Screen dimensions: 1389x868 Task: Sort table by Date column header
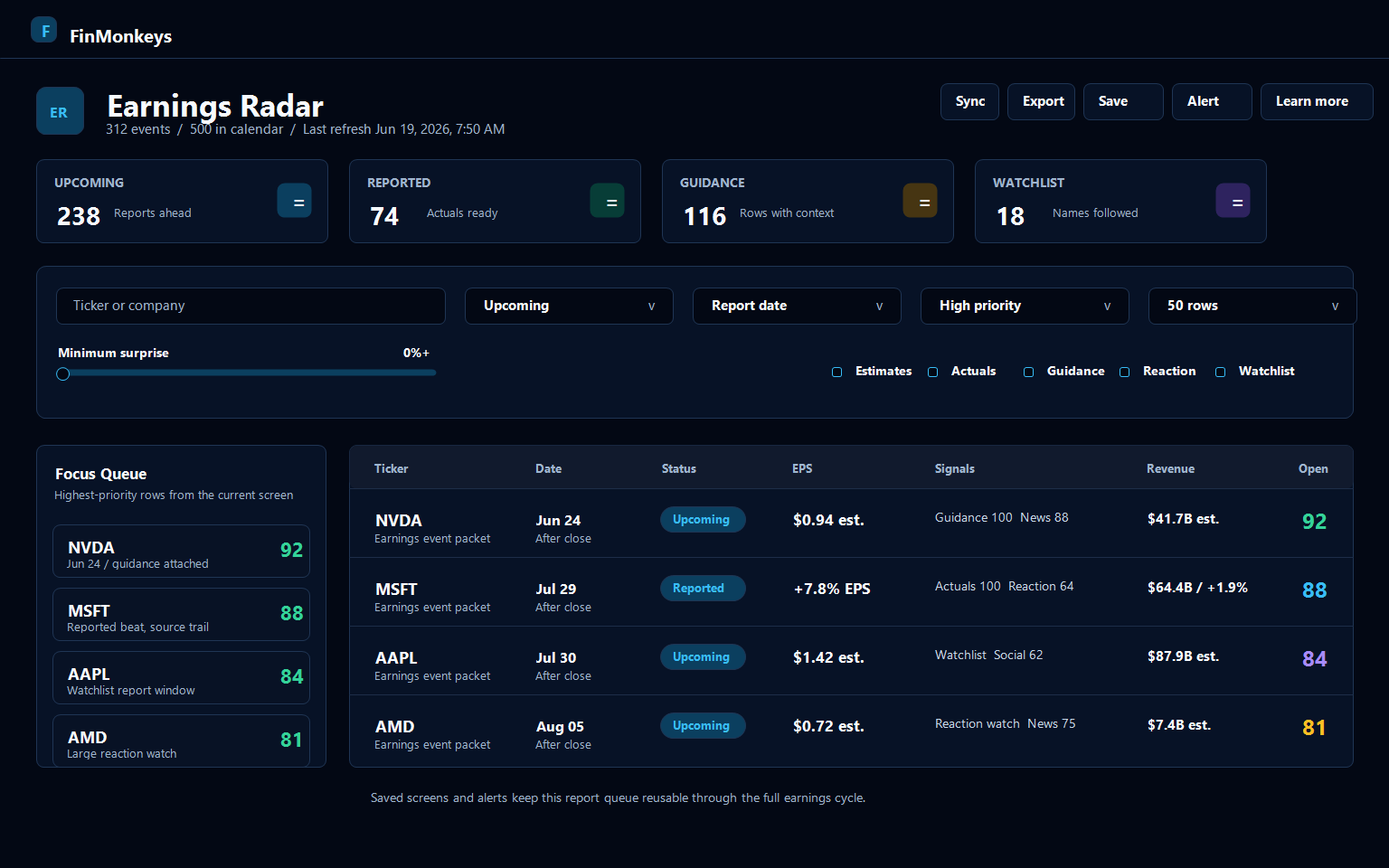point(548,468)
